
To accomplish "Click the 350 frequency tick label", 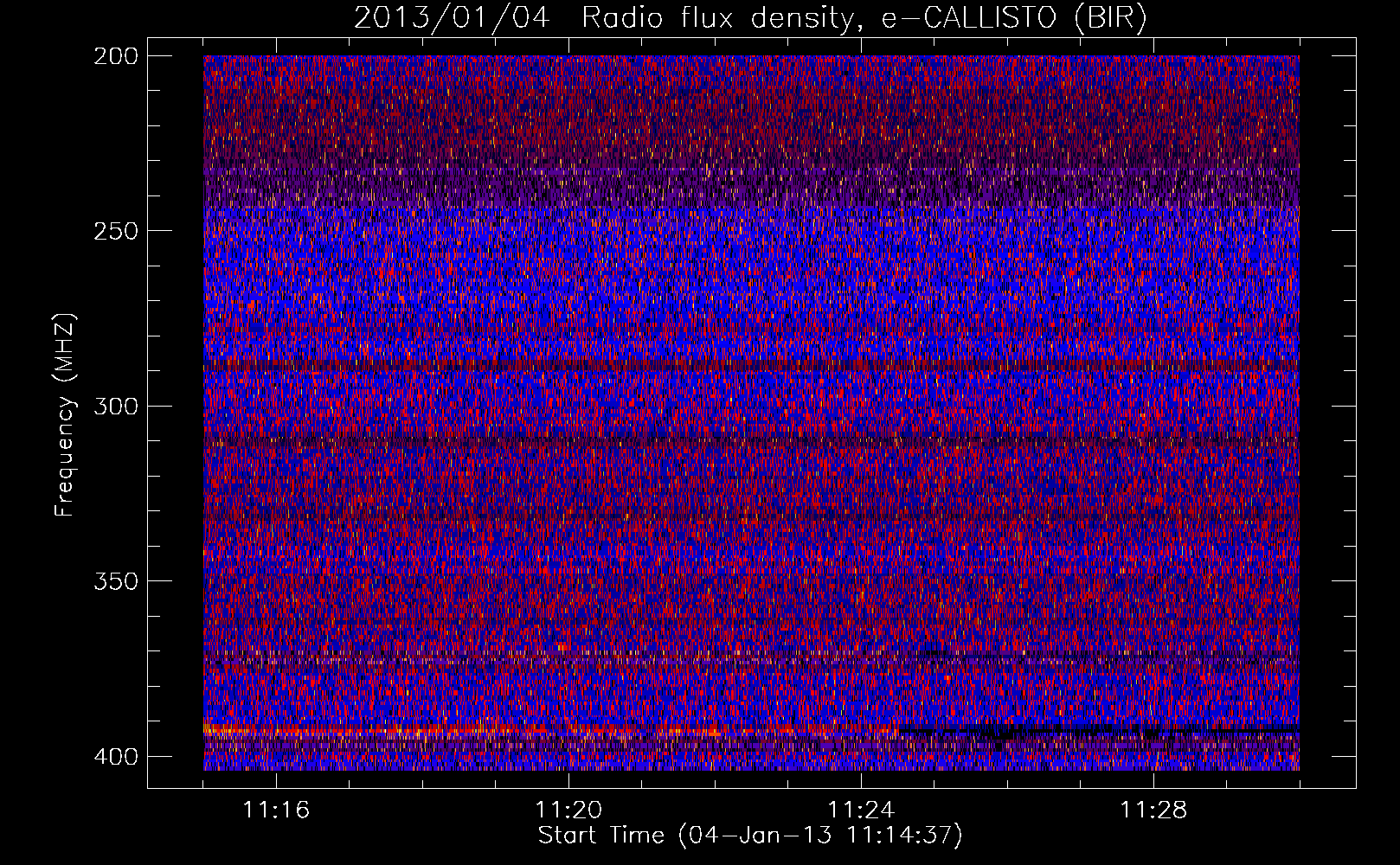I will pyautogui.click(x=115, y=581).
